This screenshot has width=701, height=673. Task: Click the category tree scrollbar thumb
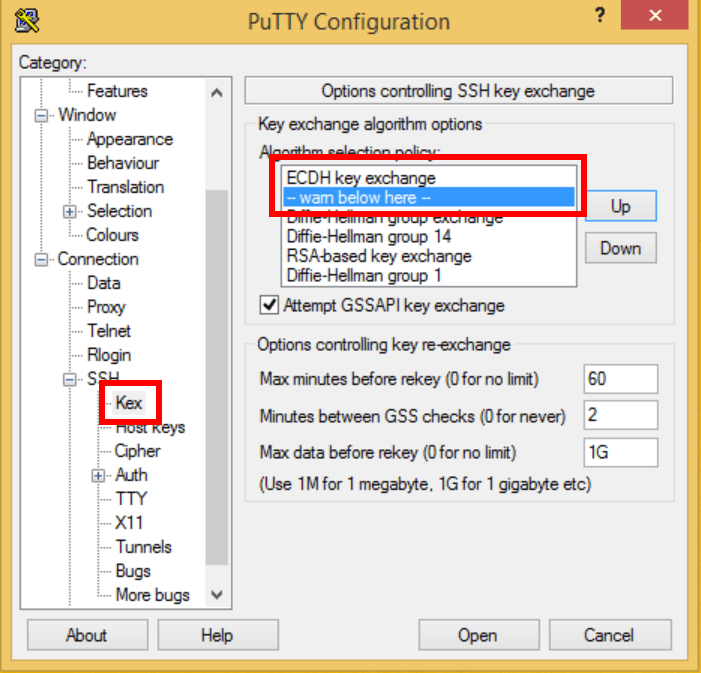[217, 378]
